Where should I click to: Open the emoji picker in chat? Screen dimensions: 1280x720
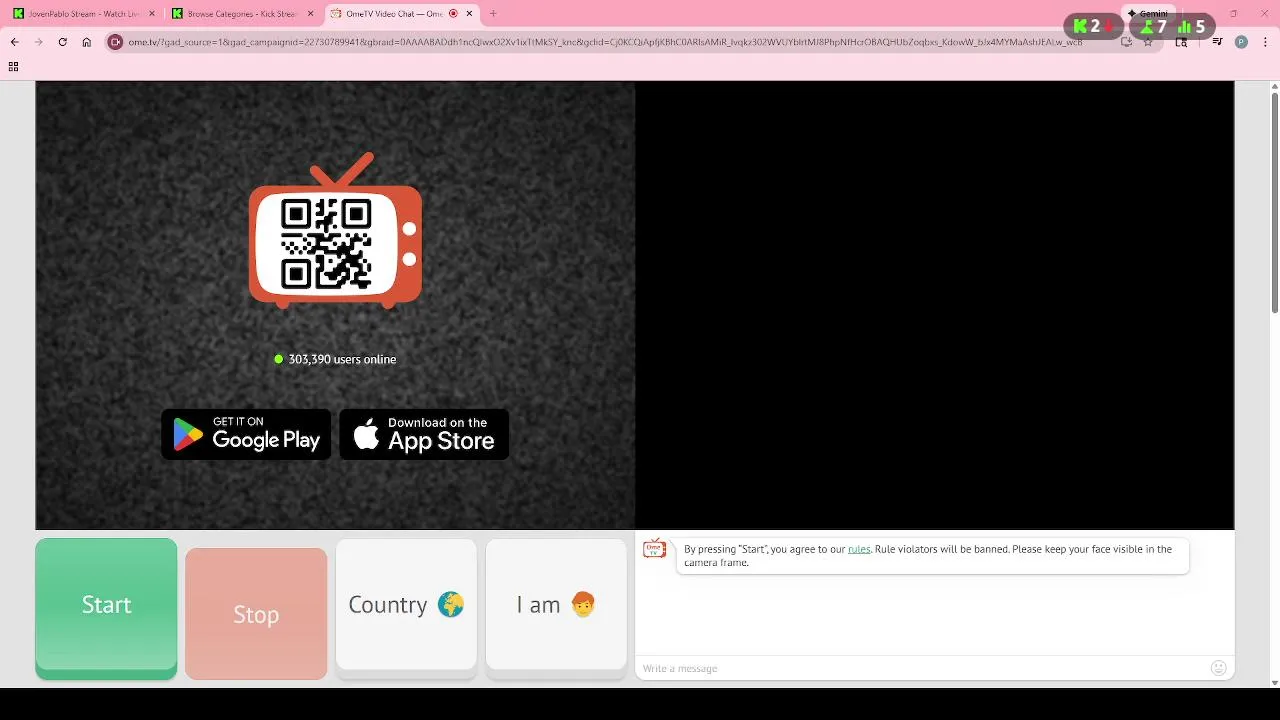click(1218, 668)
